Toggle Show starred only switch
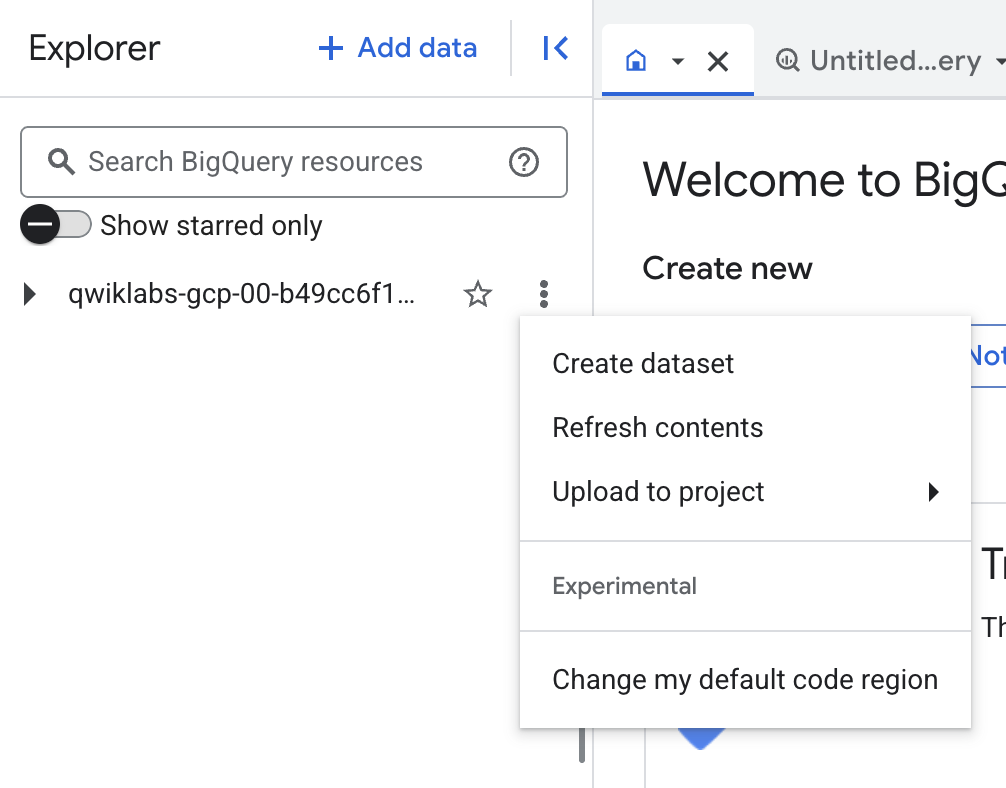 tap(56, 225)
